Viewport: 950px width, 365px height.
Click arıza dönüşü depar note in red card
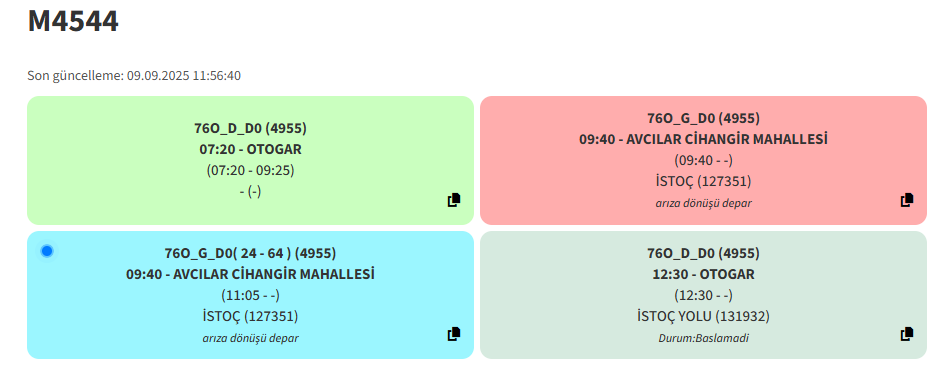point(703,203)
